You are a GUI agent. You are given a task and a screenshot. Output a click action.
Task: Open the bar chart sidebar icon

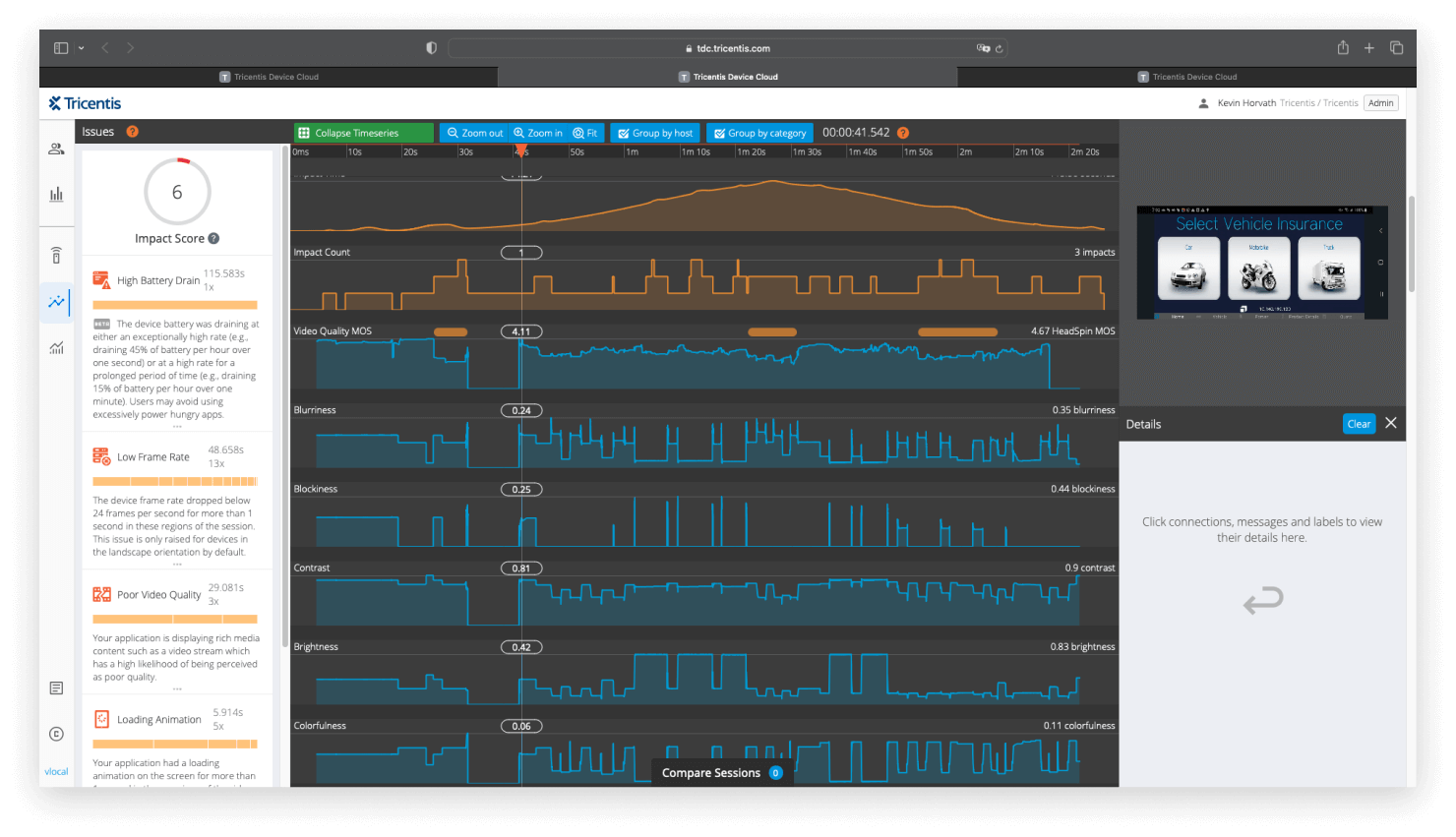coord(56,194)
